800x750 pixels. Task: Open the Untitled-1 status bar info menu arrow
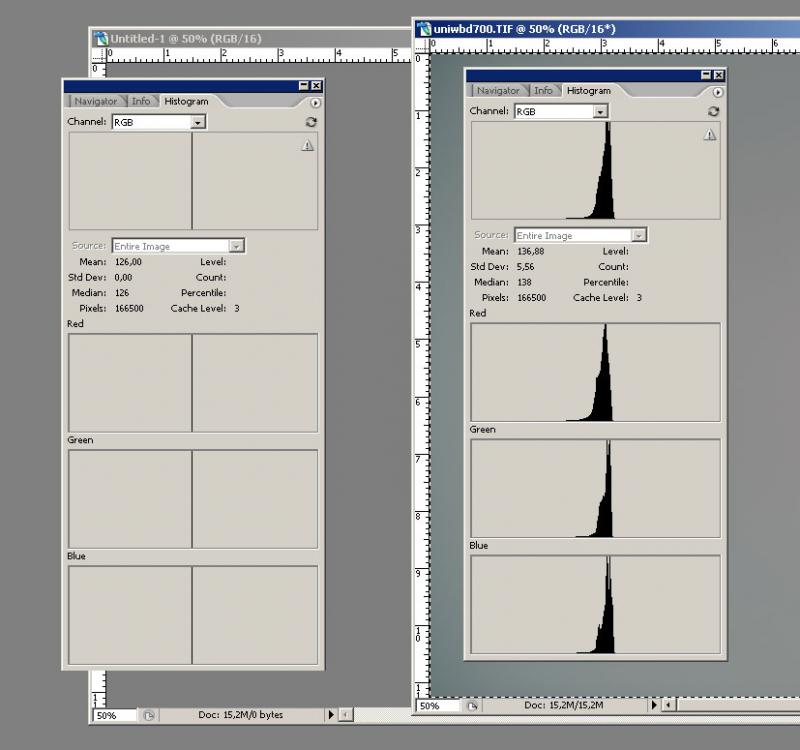coord(331,715)
